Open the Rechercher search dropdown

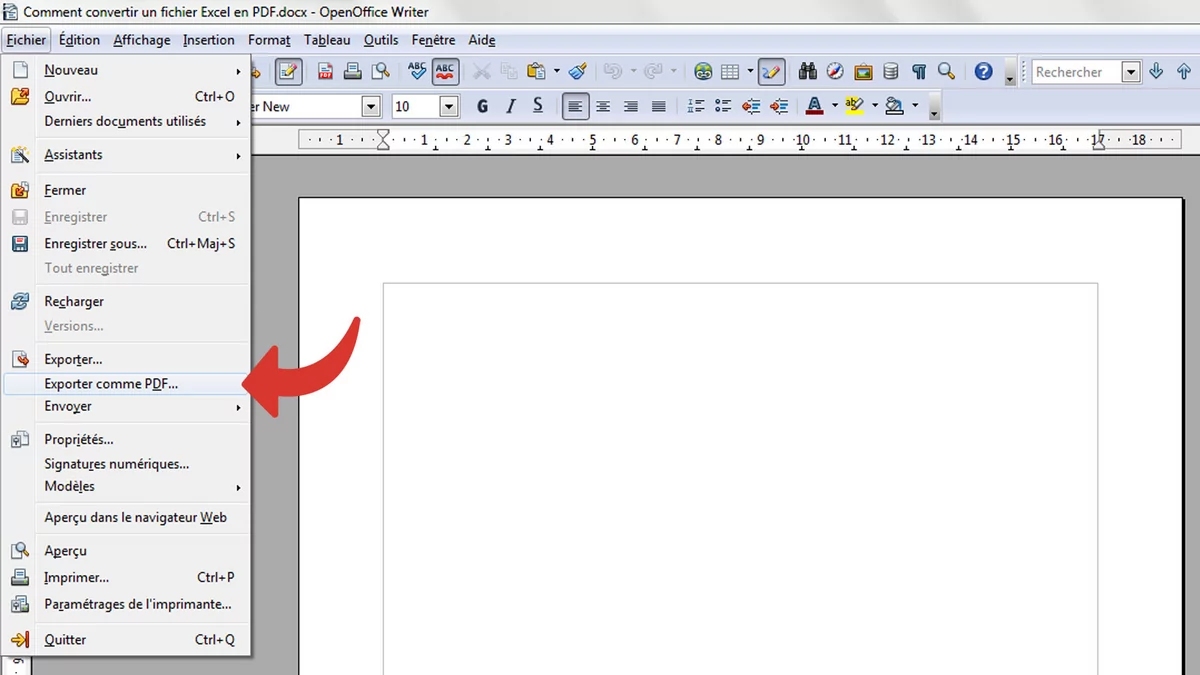pyautogui.click(x=1131, y=71)
